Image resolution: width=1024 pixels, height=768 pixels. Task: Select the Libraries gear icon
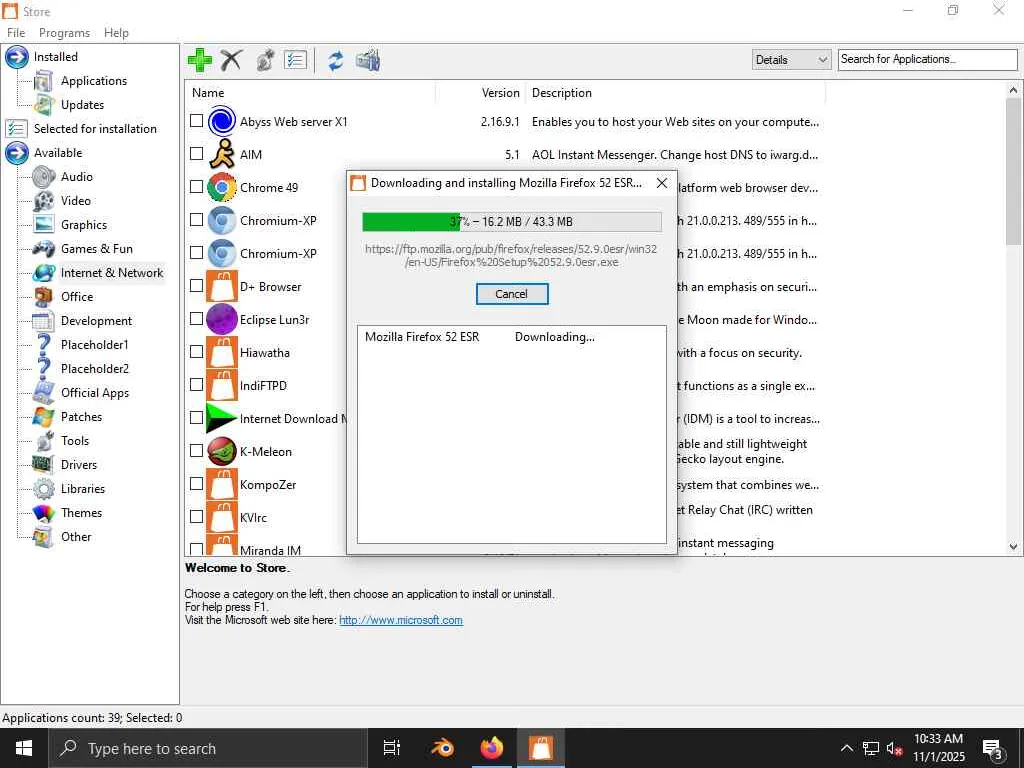pos(44,488)
